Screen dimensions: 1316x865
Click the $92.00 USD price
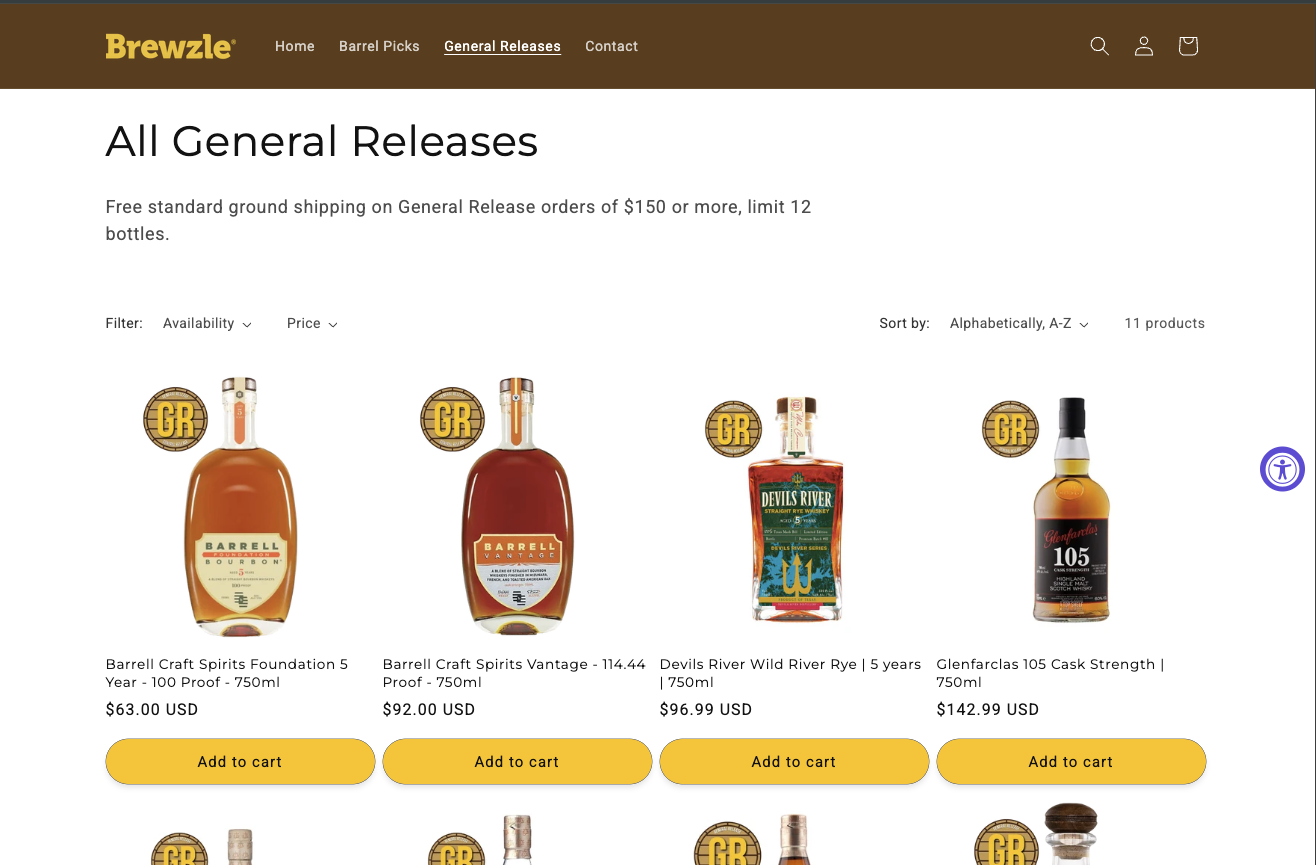click(429, 710)
